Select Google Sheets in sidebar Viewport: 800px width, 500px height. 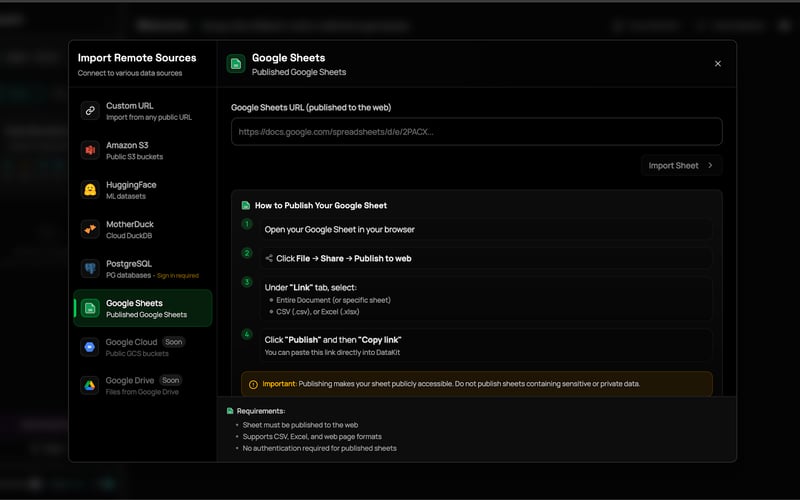click(143, 308)
